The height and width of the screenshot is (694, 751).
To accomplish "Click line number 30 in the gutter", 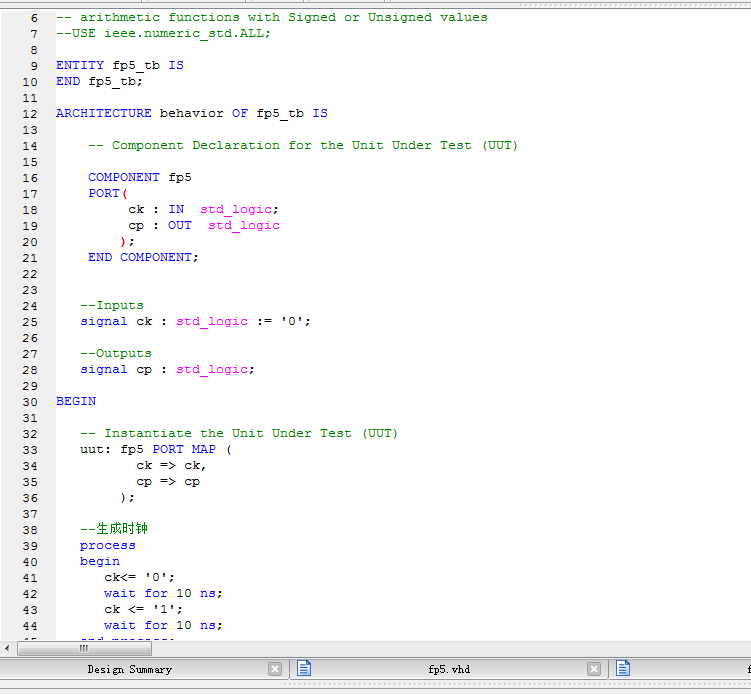I will point(28,401).
